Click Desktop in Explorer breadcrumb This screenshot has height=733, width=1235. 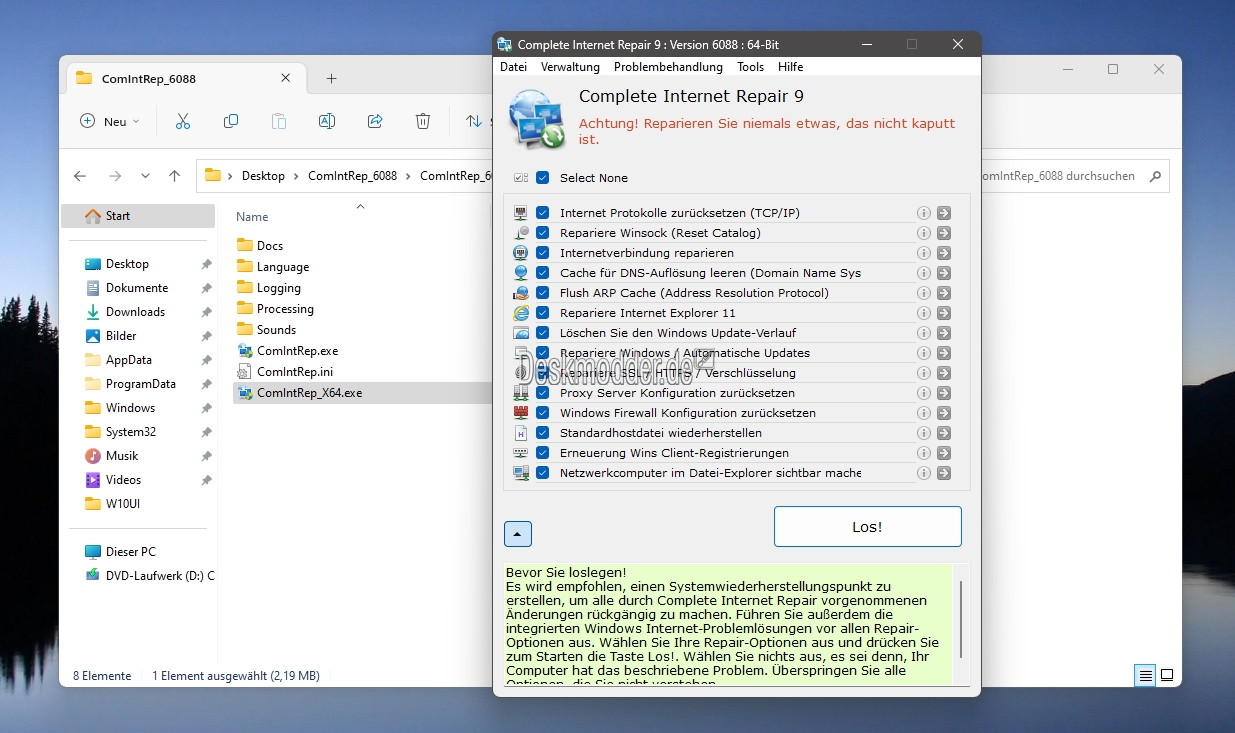[263, 176]
